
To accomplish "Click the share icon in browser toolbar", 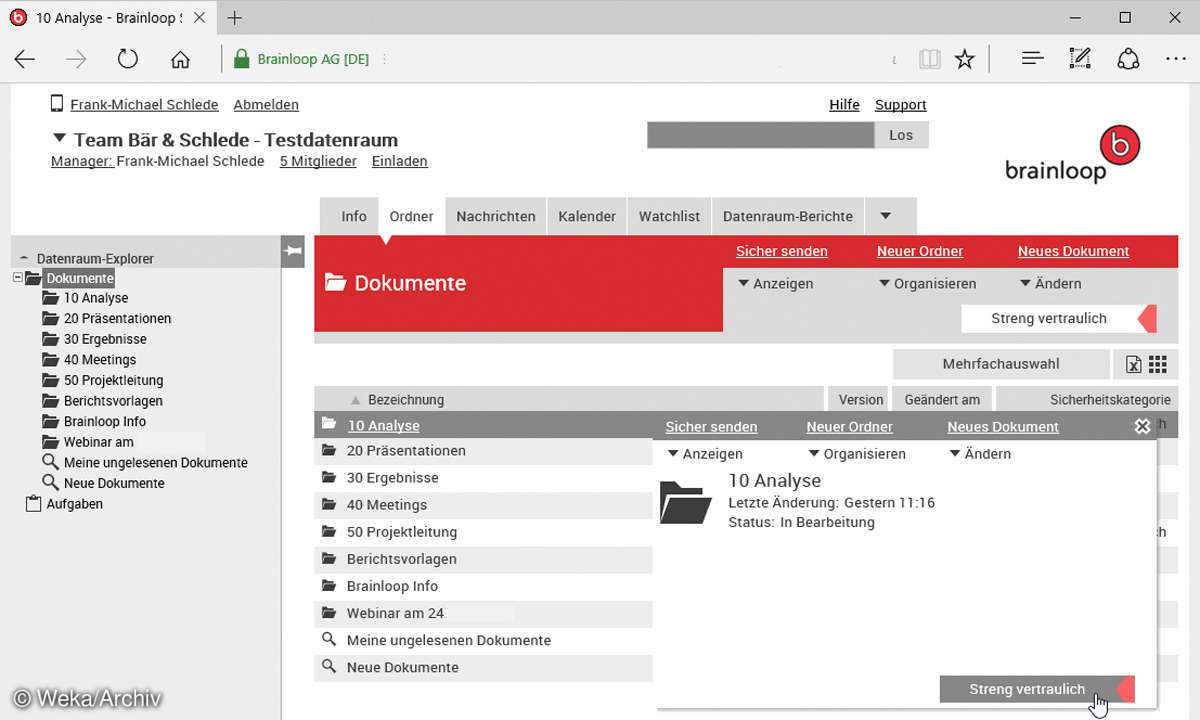I will click(x=1128, y=59).
